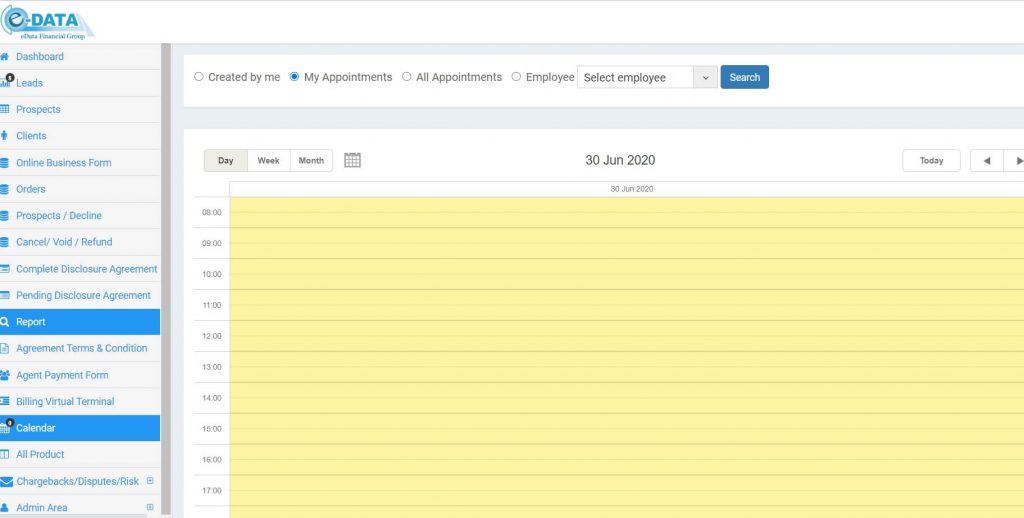Click the Chargebacks envelope icon
The height and width of the screenshot is (518, 1024).
(x=6, y=481)
